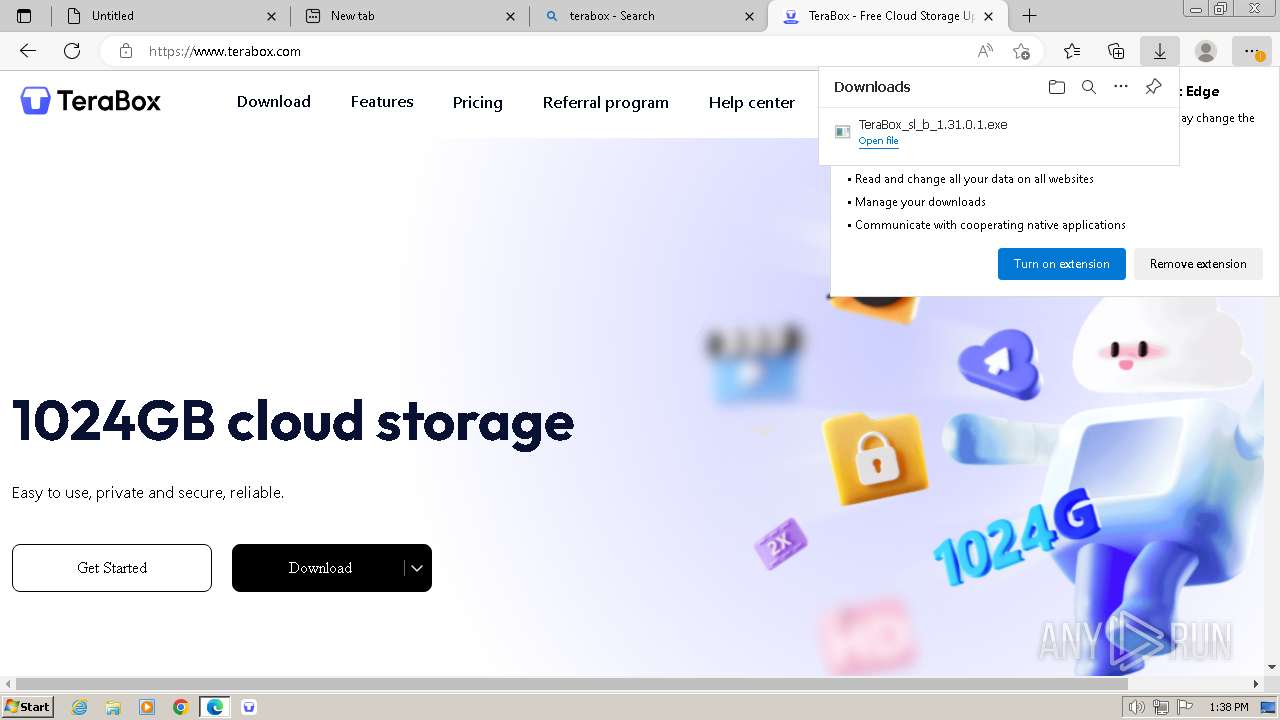The image size is (1280, 720).
Task: Click the taskbar clock 1:38 PM
Action: pyautogui.click(x=1228, y=707)
